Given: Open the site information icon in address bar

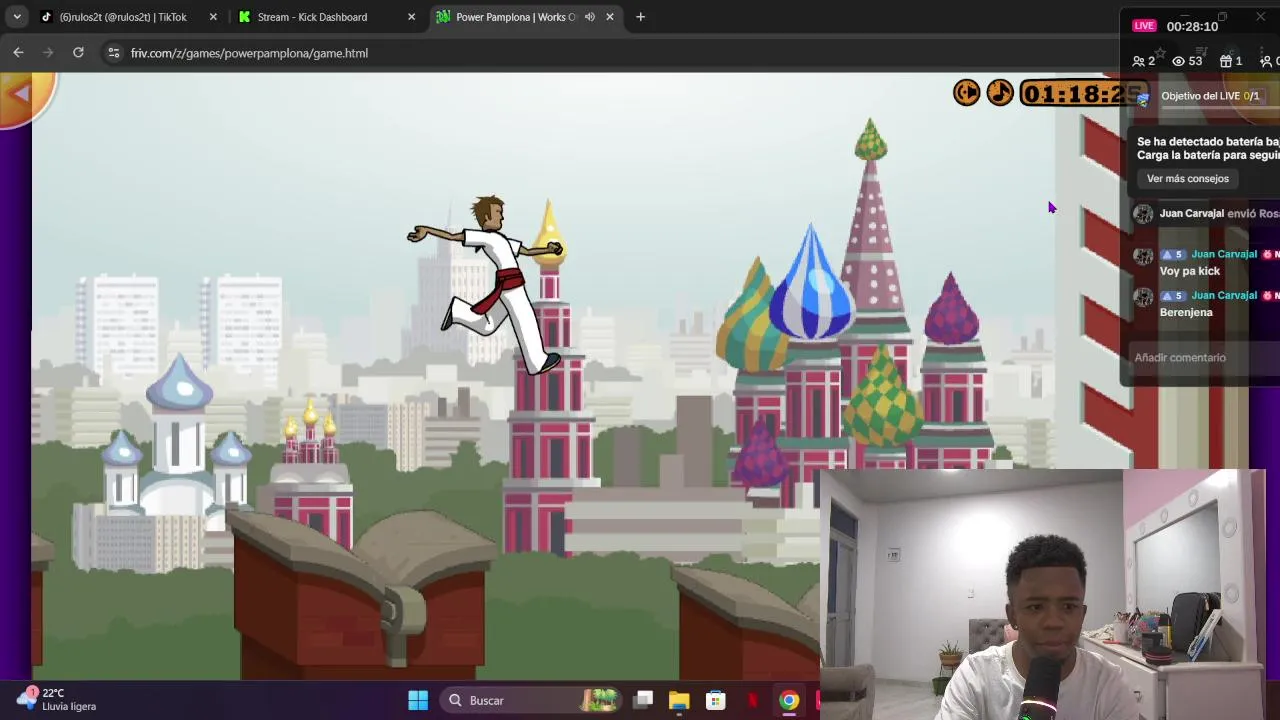Looking at the screenshot, I should [113, 53].
